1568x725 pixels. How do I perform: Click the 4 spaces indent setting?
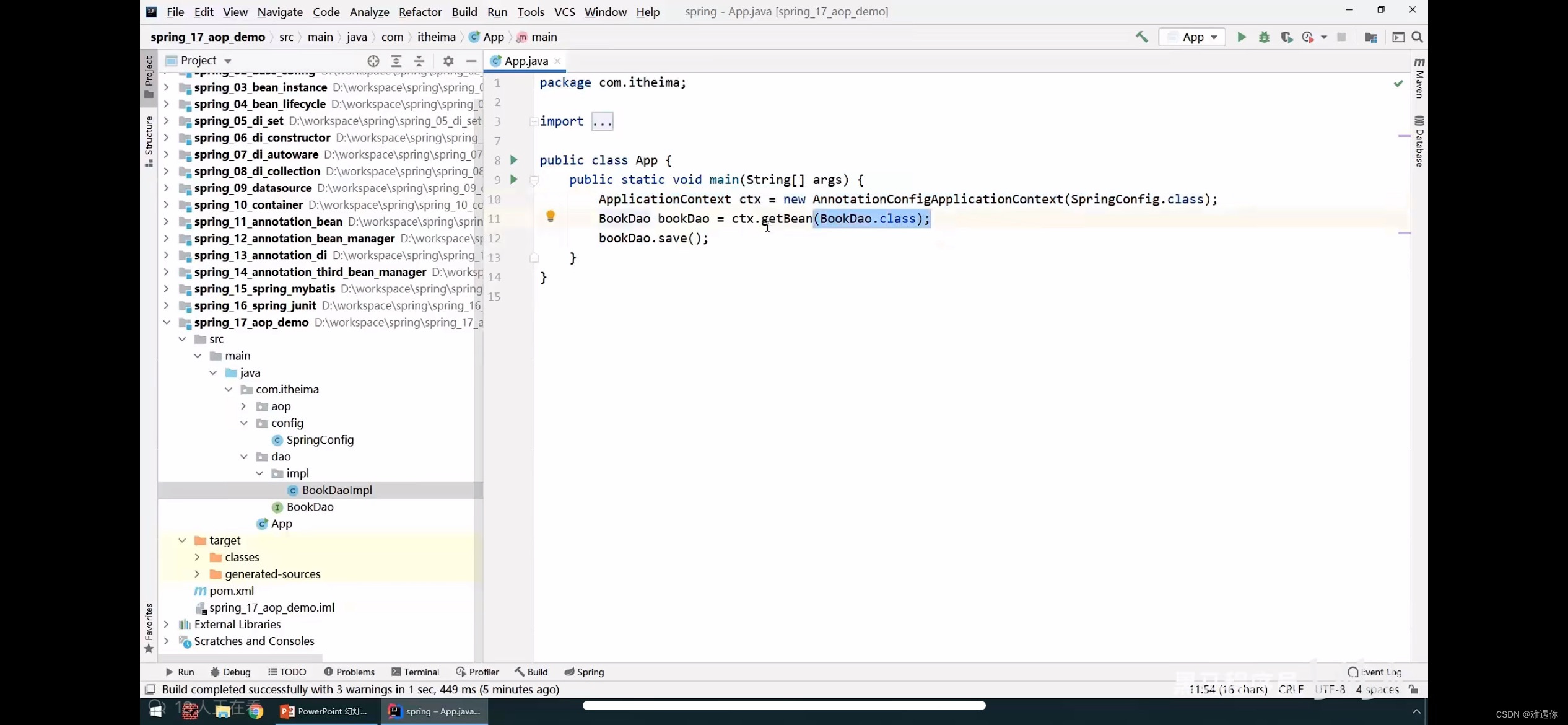coord(1377,689)
